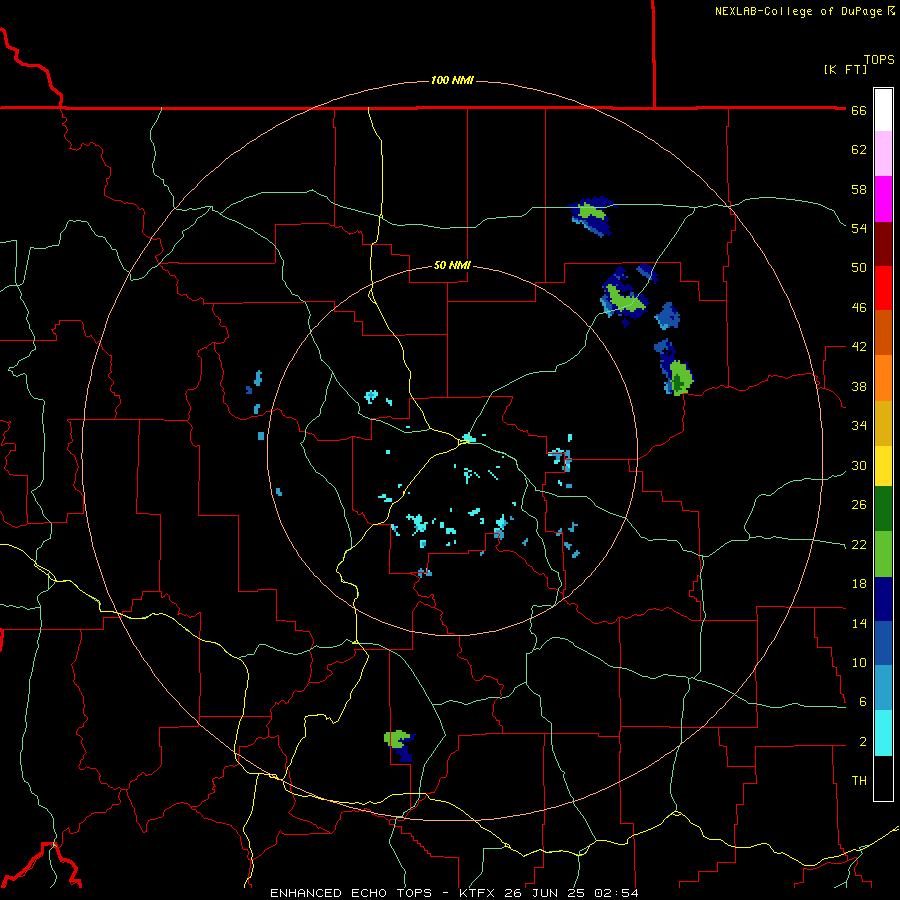900x900 pixels.
Task: Click the magenta swatch between 58 and 54
Action: coord(883,199)
